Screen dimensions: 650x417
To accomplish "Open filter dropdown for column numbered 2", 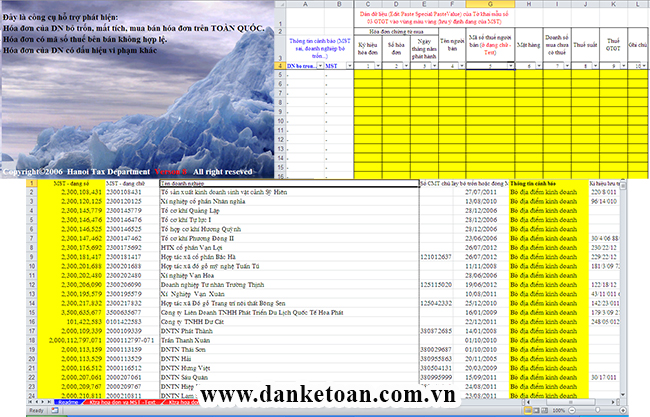I will coord(406,66).
